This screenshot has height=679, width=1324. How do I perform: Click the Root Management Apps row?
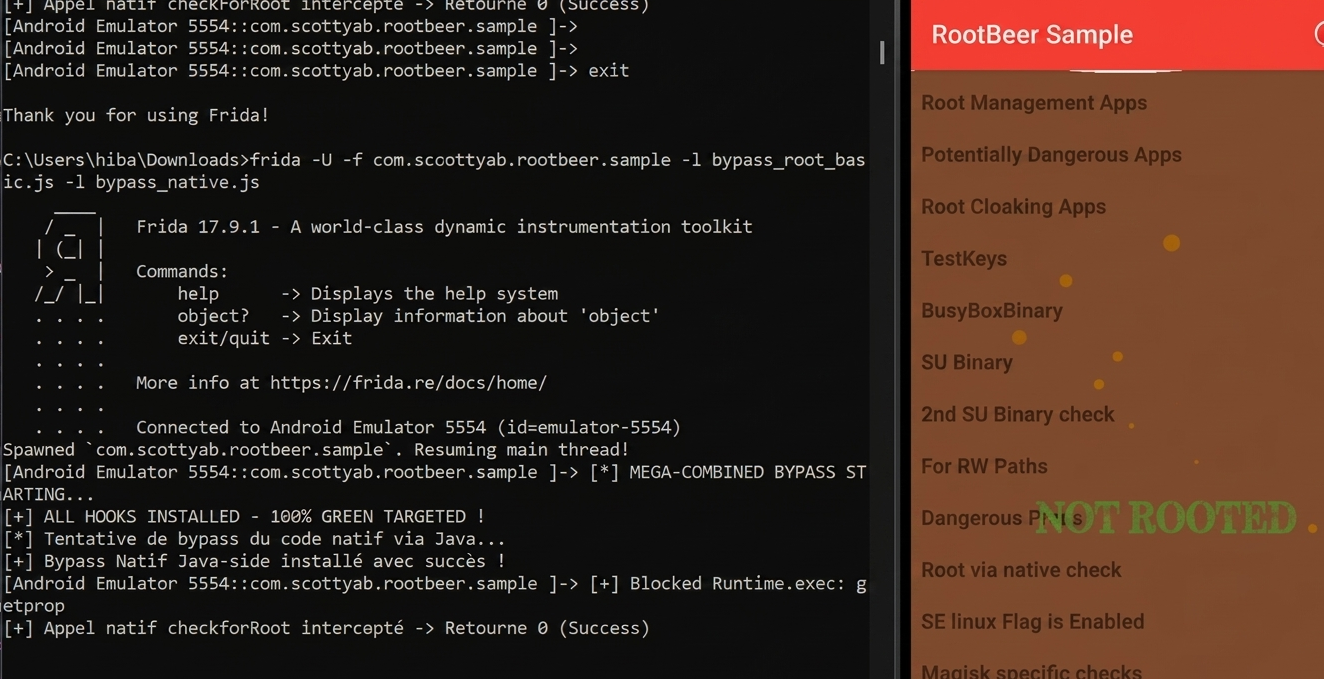(x=1117, y=103)
